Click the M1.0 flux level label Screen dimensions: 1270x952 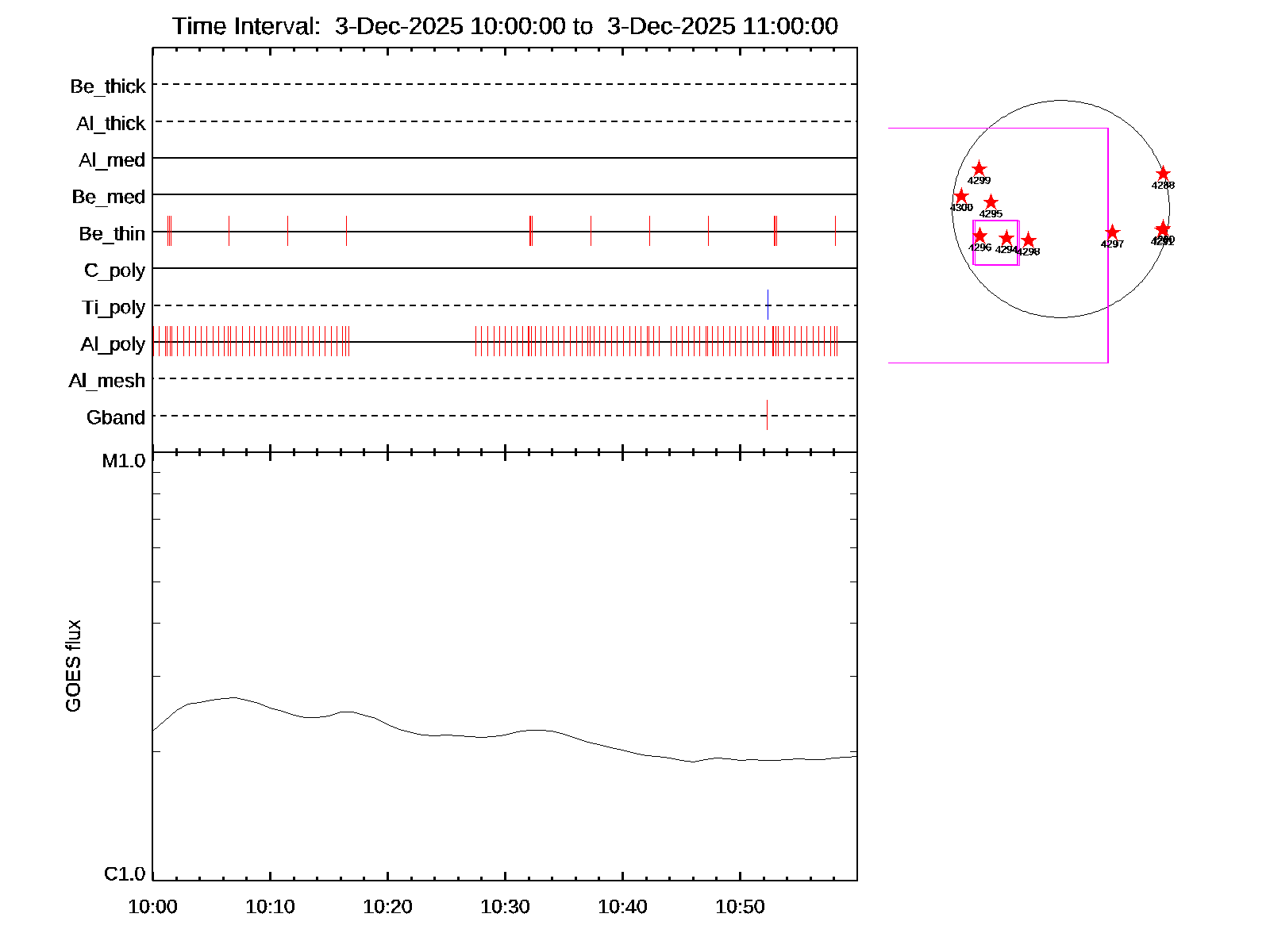pyautogui.click(x=124, y=461)
